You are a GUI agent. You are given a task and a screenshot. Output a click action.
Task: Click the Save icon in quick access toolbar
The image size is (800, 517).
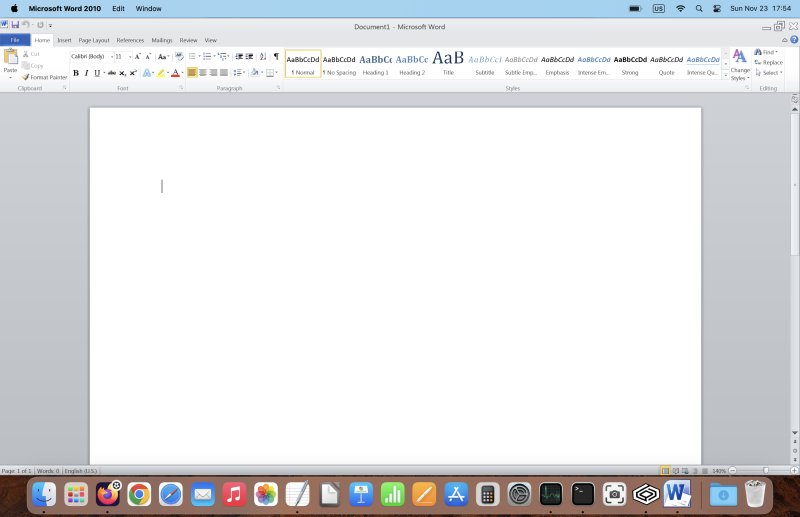click(x=15, y=24)
